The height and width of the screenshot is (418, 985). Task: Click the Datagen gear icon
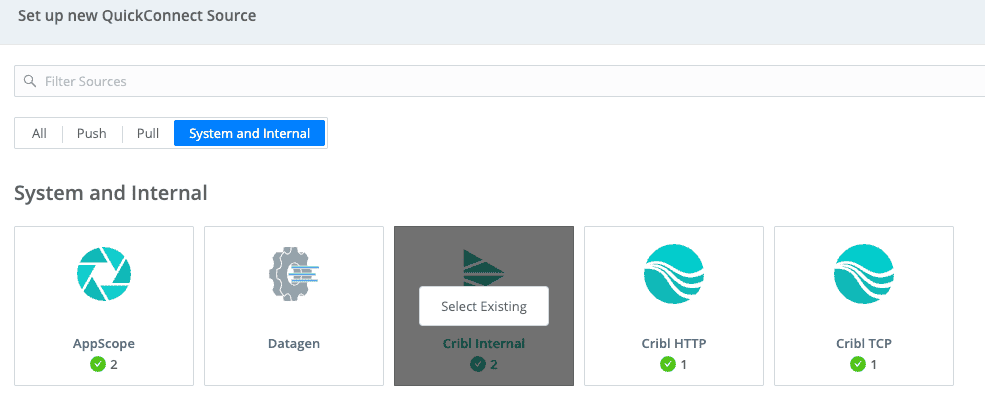pyautogui.click(x=294, y=274)
